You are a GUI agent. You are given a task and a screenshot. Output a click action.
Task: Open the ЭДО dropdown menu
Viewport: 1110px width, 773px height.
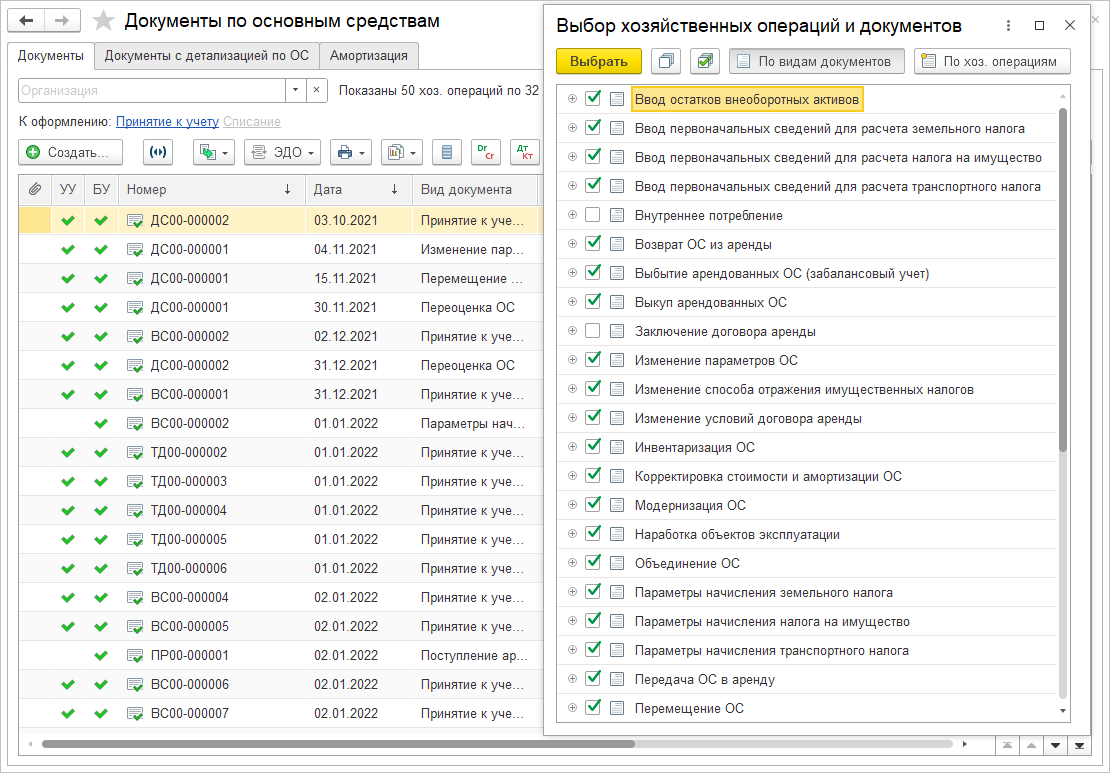tap(283, 152)
